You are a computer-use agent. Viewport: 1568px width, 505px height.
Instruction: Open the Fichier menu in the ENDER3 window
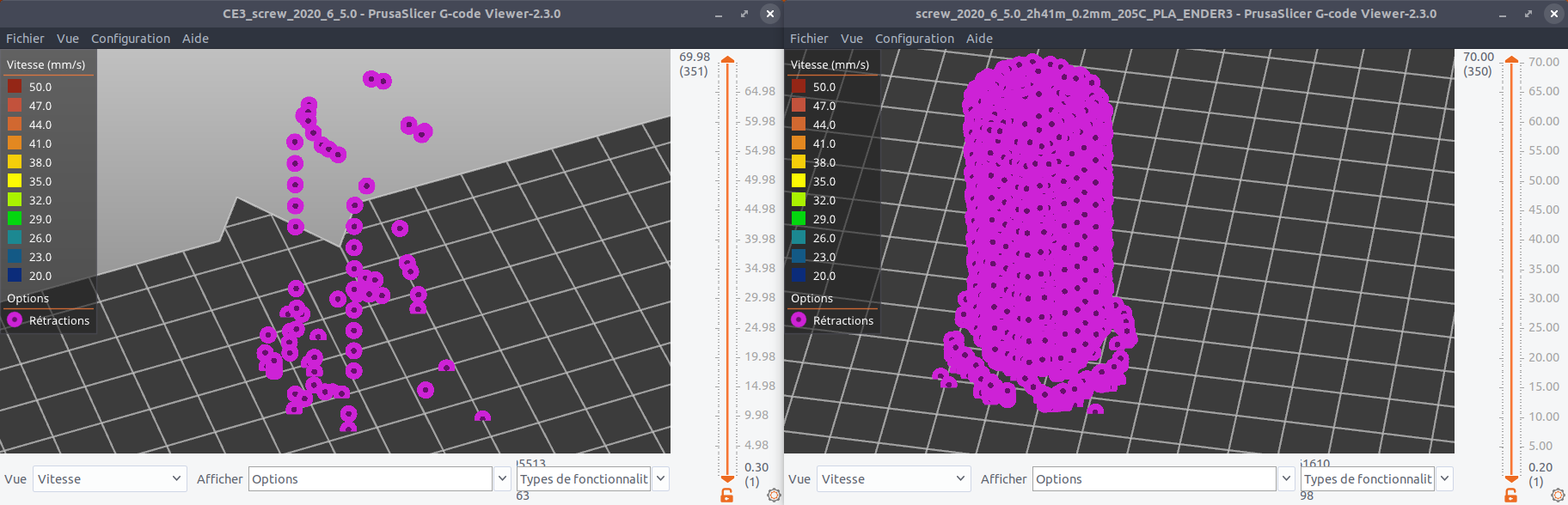809,39
